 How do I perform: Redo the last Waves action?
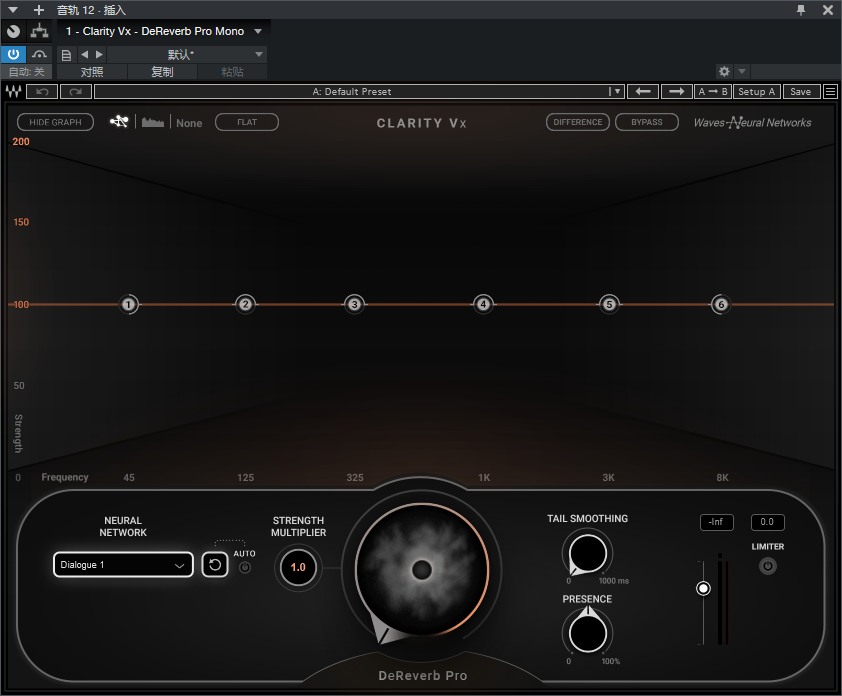76,92
